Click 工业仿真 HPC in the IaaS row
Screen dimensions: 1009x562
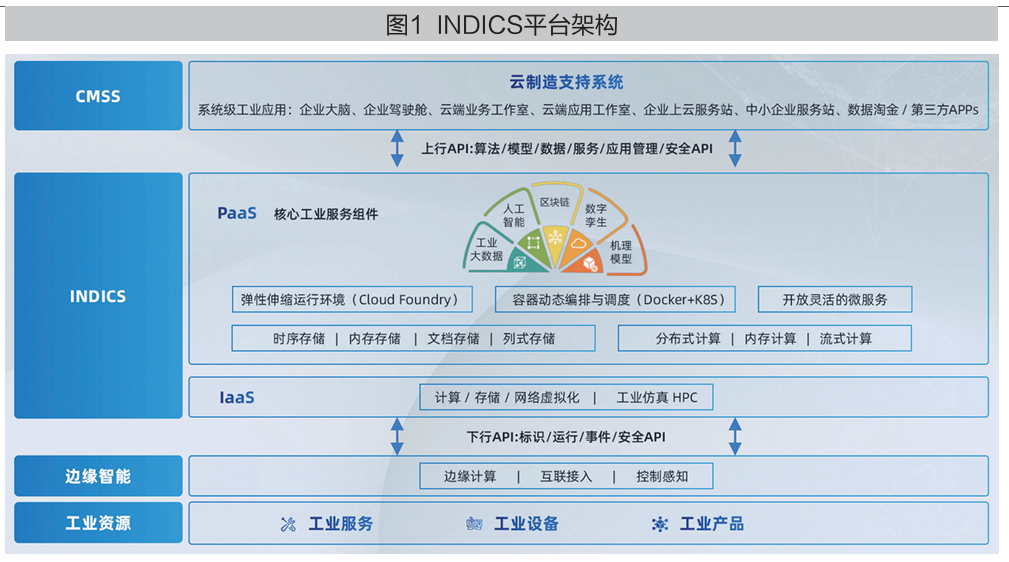(657, 397)
